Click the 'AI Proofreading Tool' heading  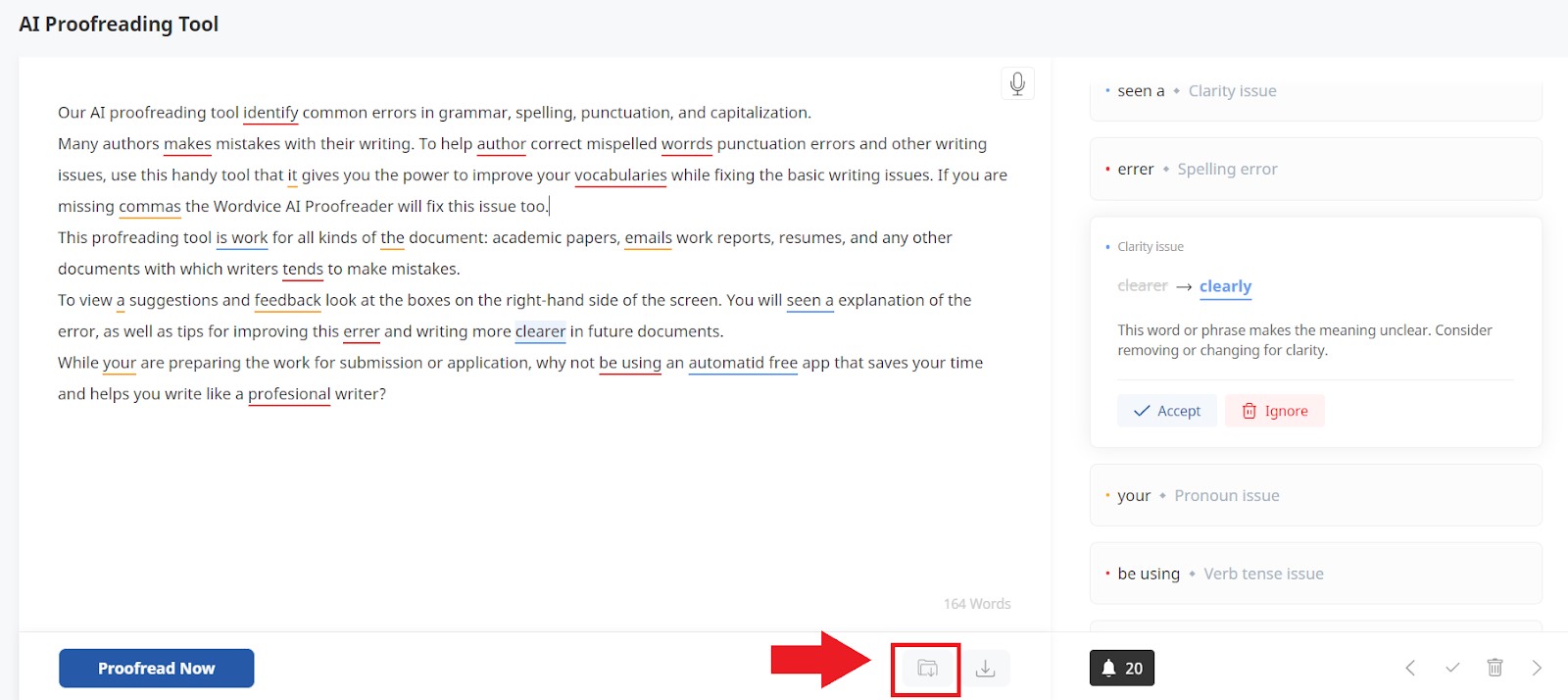click(119, 25)
